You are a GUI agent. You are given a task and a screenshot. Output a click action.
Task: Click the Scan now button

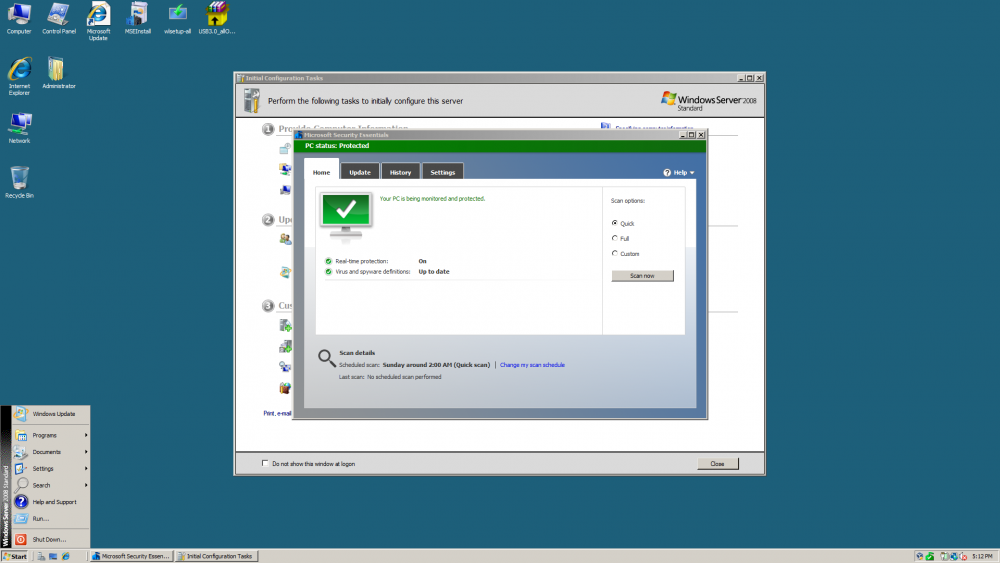click(x=642, y=275)
